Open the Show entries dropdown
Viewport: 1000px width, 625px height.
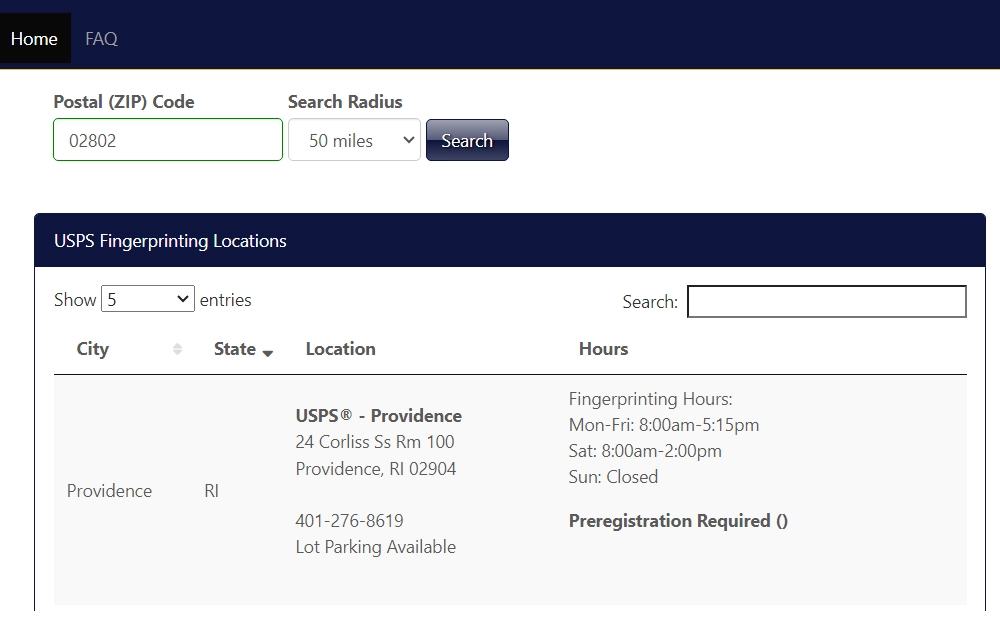tap(148, 299)
